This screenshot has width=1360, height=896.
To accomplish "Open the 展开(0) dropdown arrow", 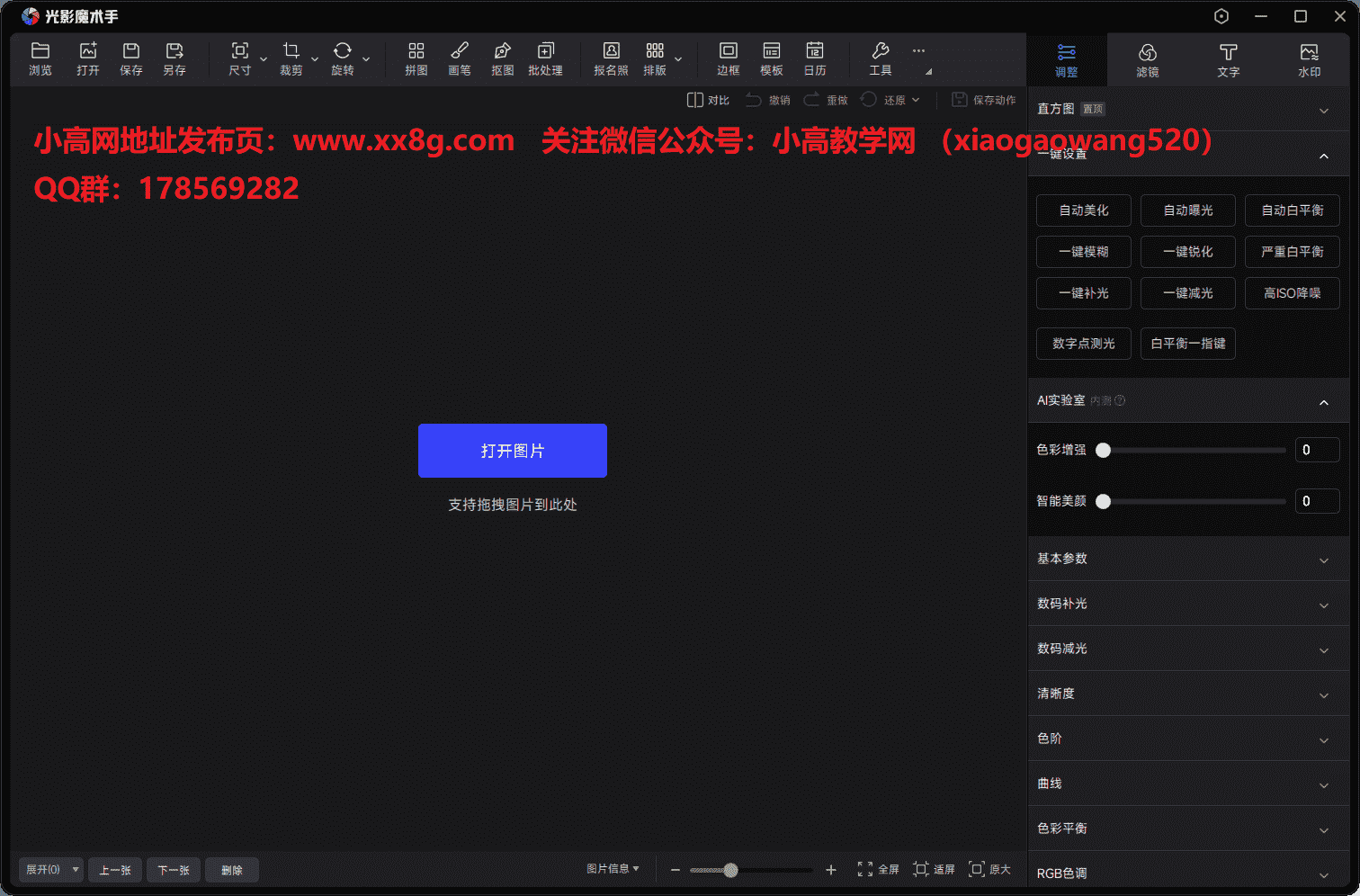I will pyautogui.click(x=76, y=870).
